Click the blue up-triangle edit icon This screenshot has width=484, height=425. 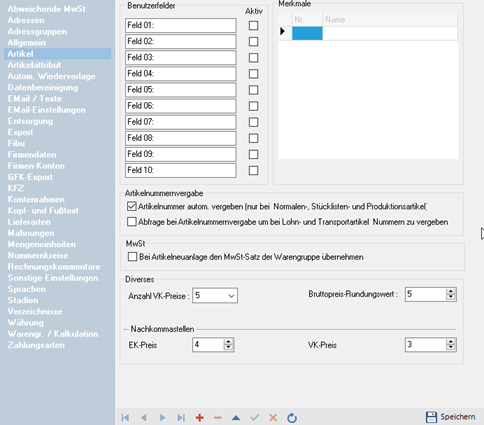(x=236, y=418)
